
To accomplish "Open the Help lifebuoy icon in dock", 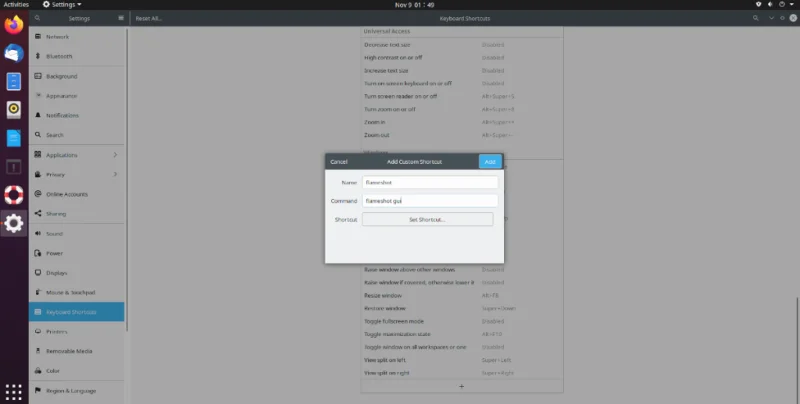I will [x=14, y=194].
